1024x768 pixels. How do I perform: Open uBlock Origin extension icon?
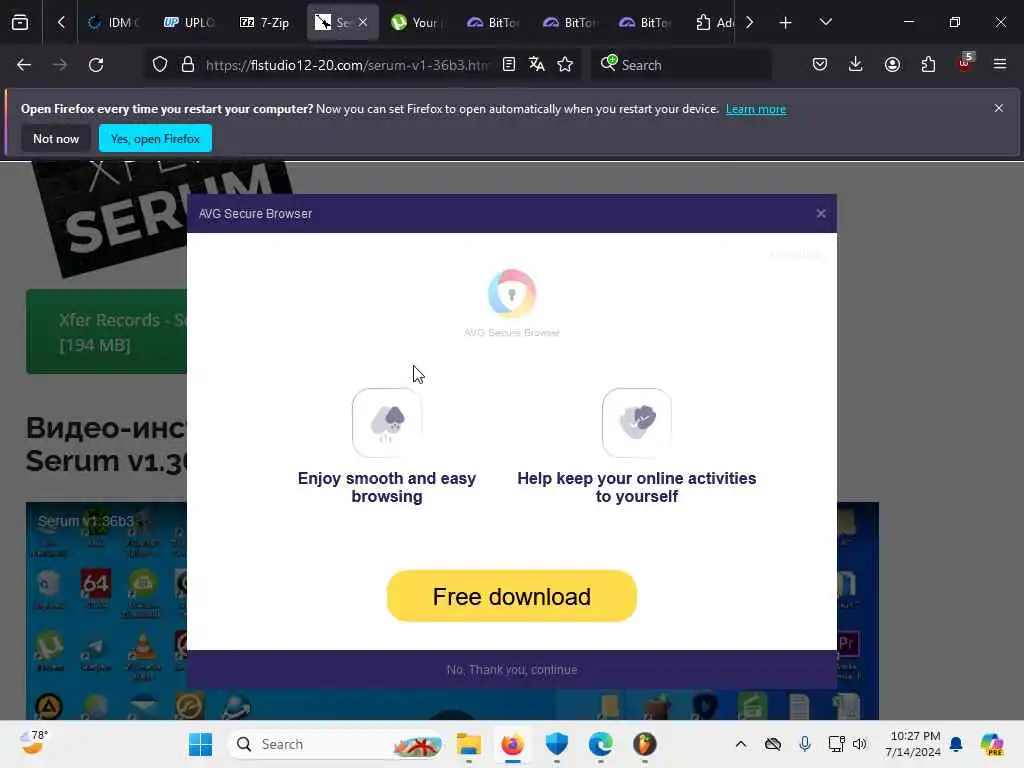(x=965, y=63)
